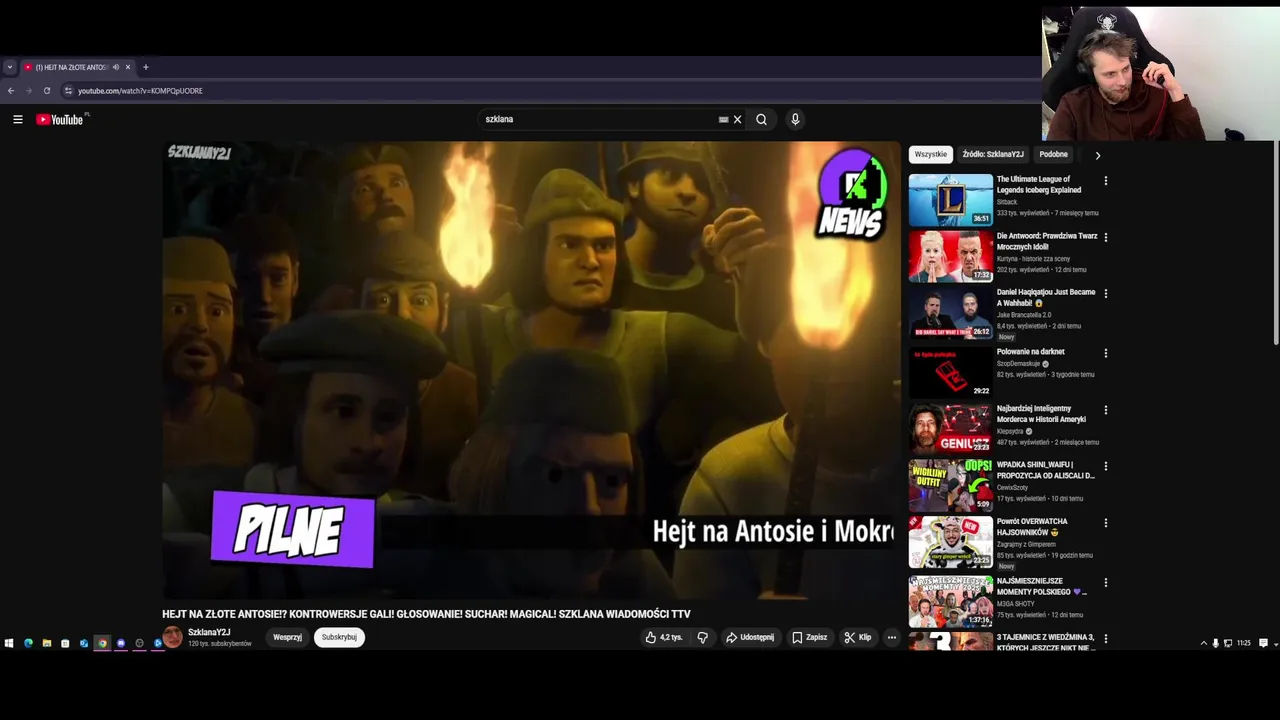Open Edge from the taskbar

tap(28, 643)
